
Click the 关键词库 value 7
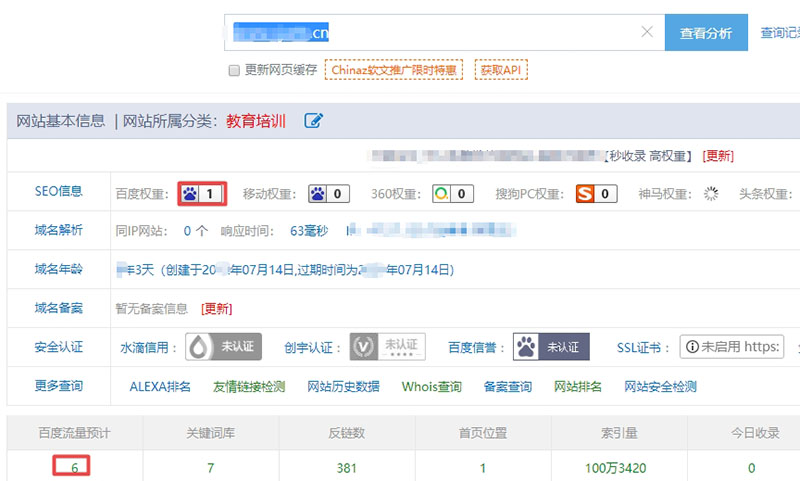click(211, 468)
